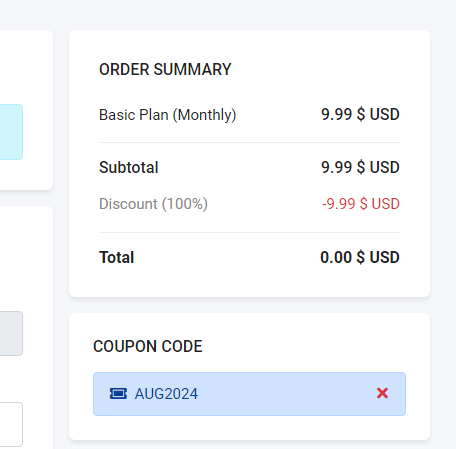
Task: Click the red discount amount -9.99 $ USD
Action: pos(361,204)
